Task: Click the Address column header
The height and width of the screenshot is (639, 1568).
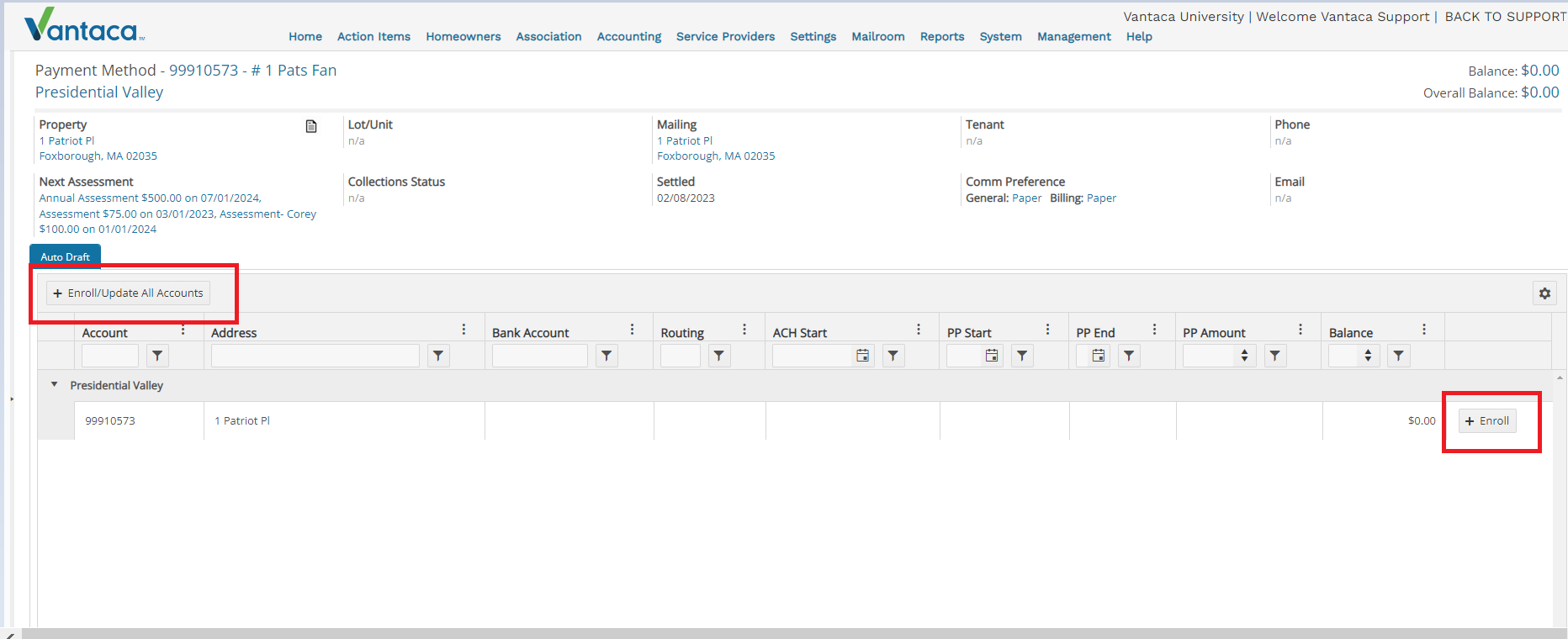Action: point(234,333)
